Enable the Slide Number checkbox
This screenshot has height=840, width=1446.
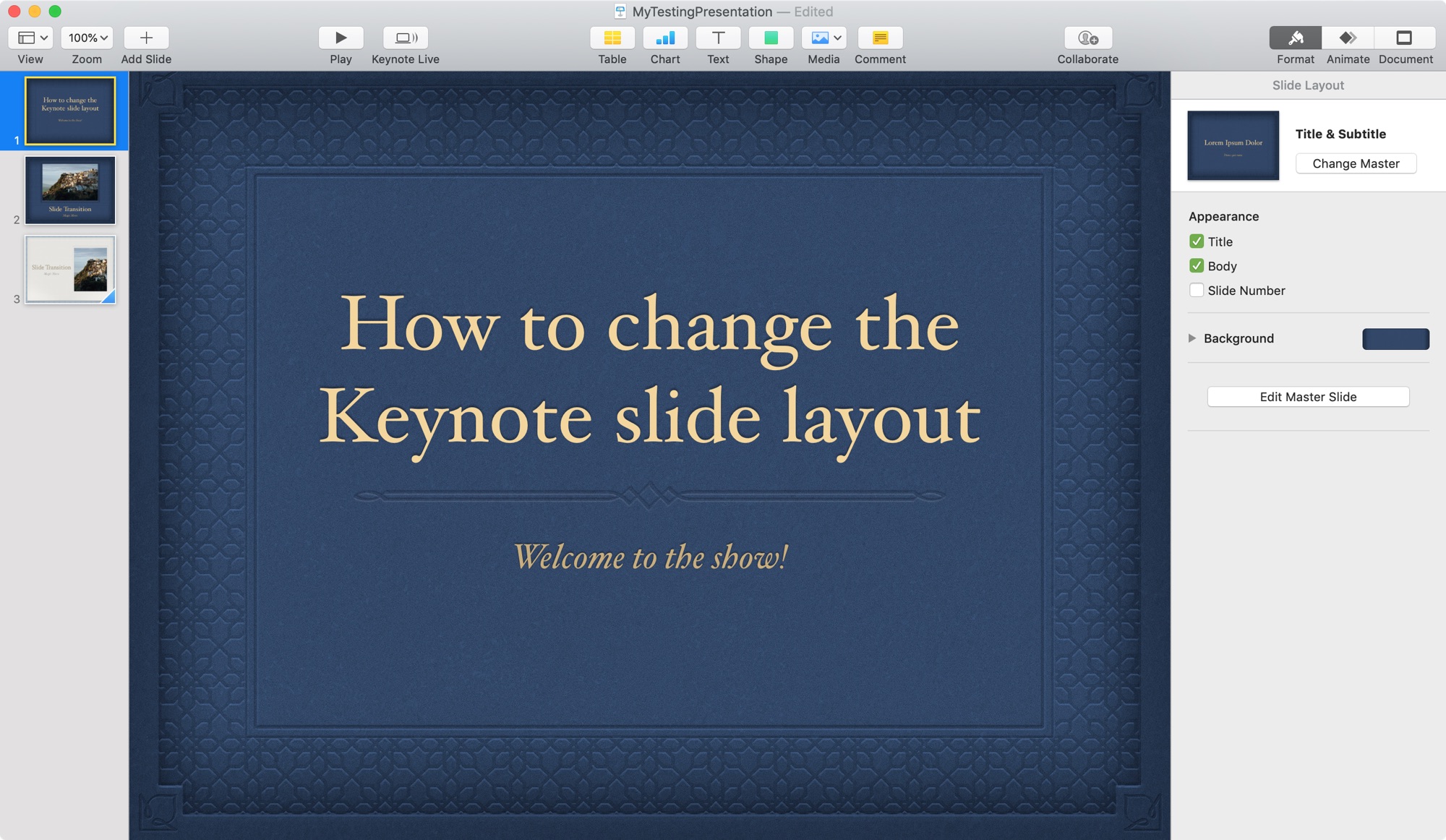(x=1197, y=291)
